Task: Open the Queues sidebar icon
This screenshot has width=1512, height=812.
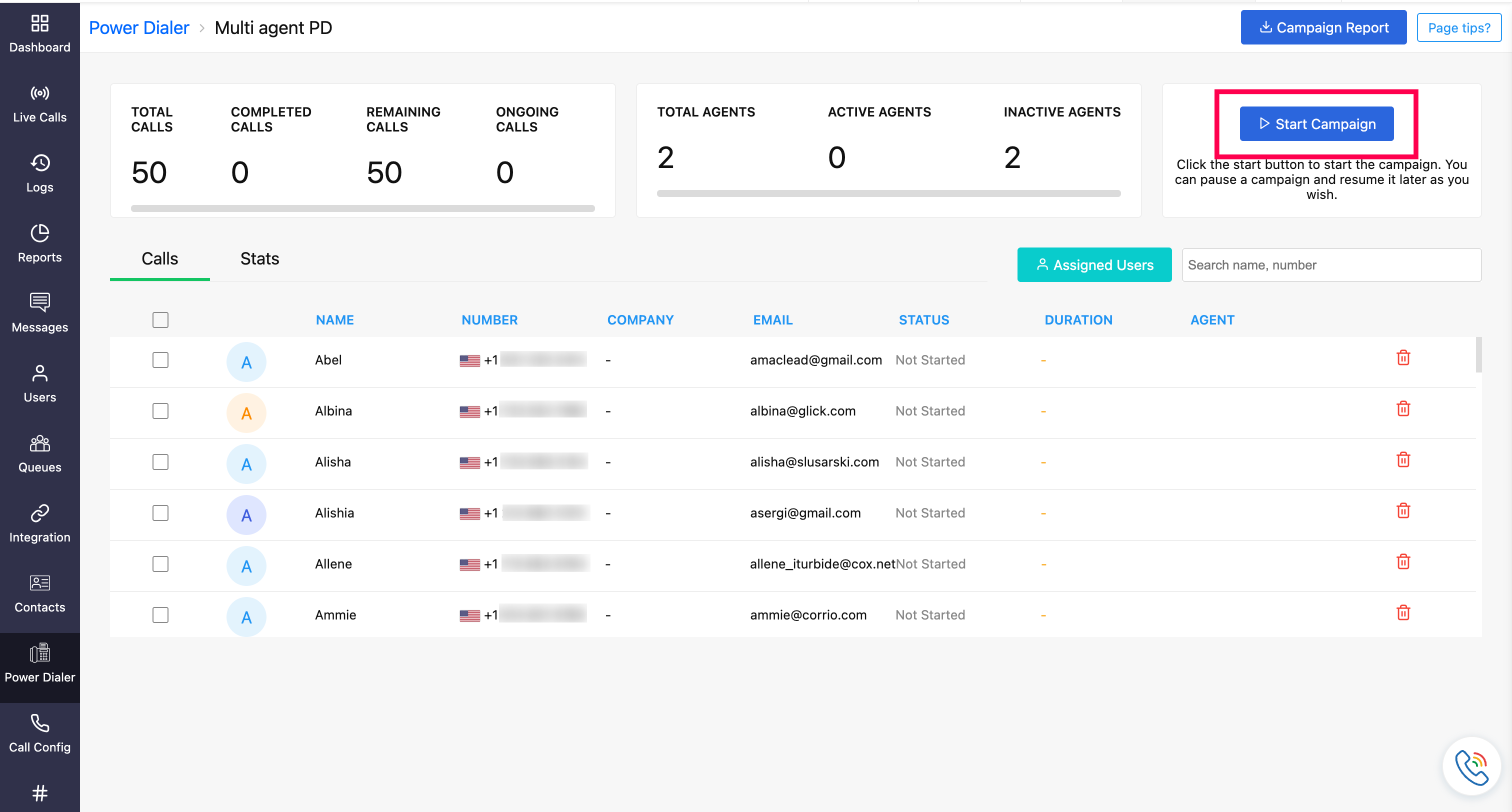Action: click(x=39, y=443)
